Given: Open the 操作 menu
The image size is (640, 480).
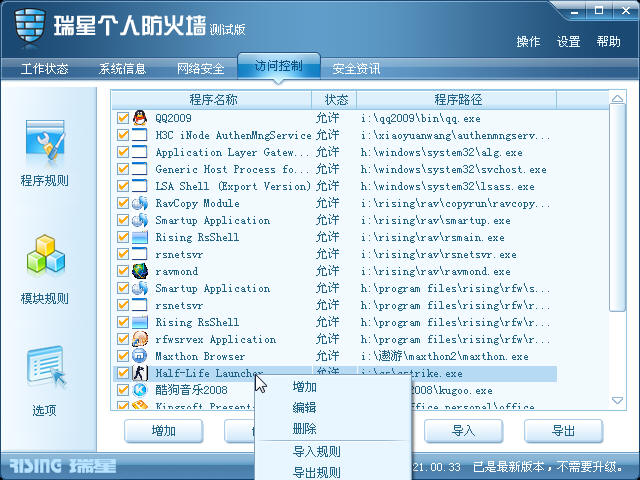Looking at the screenshot, I should 528,42.
